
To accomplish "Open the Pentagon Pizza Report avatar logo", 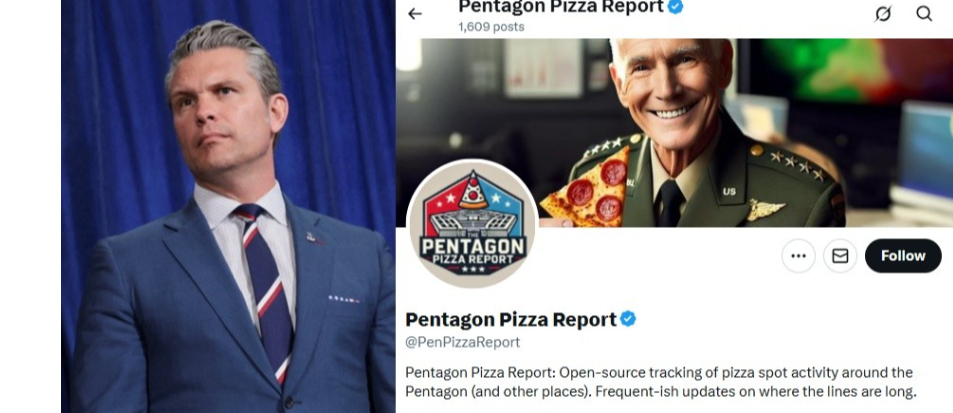I will (472, 225).
